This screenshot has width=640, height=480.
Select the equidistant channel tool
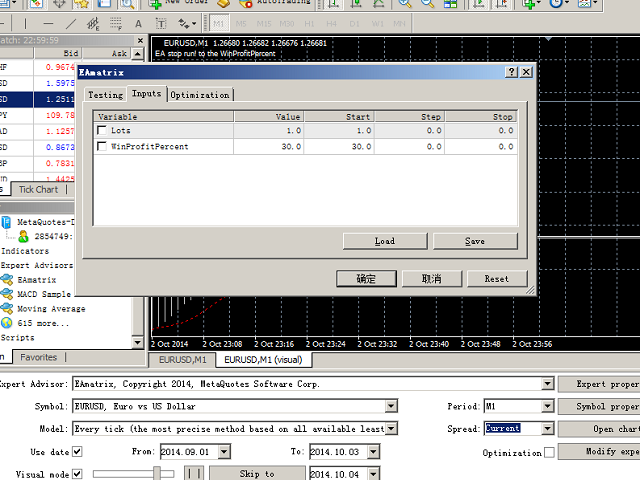pyautogui.click(x=93, y=24)
